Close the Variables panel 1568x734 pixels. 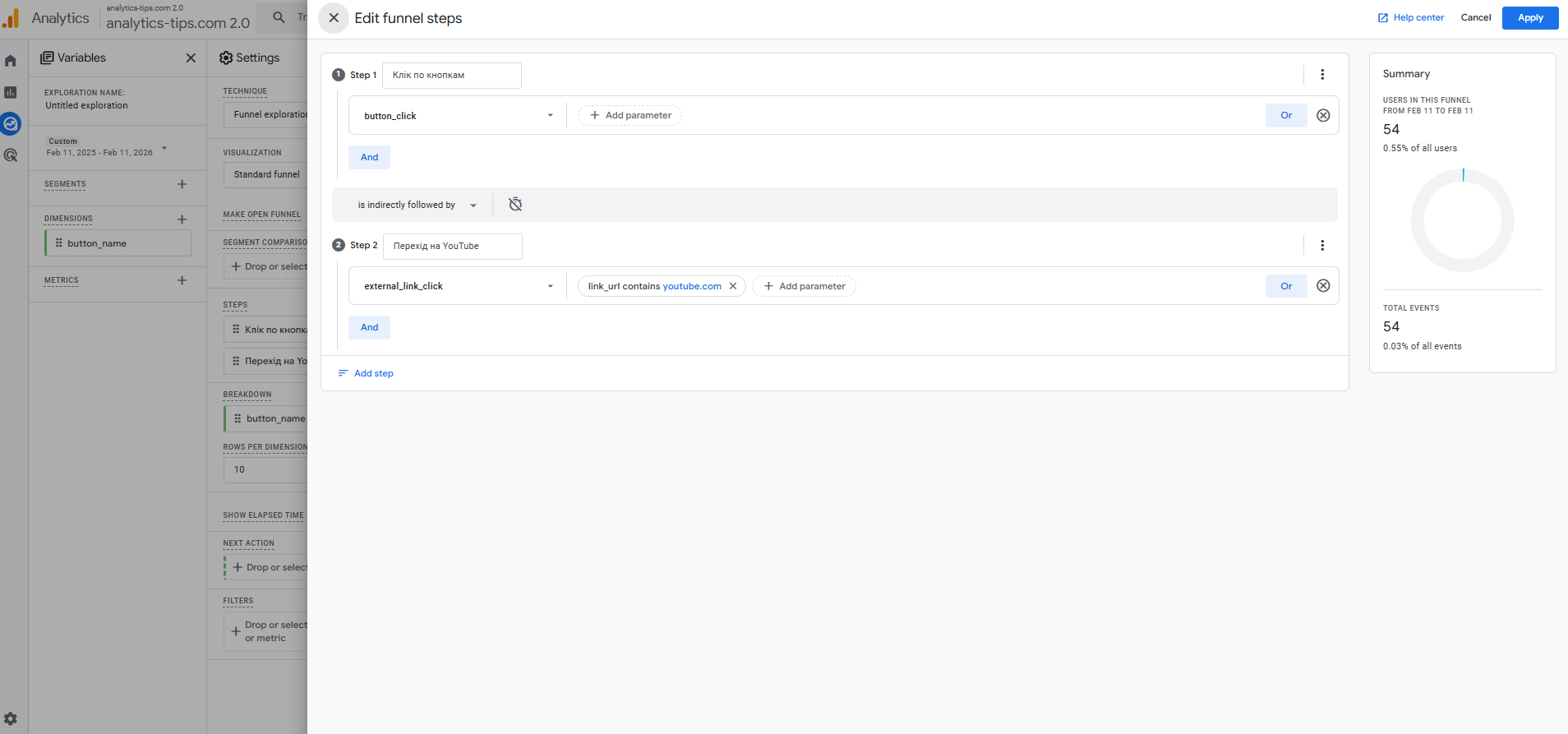pyautogui.click(x=191, y=58)
